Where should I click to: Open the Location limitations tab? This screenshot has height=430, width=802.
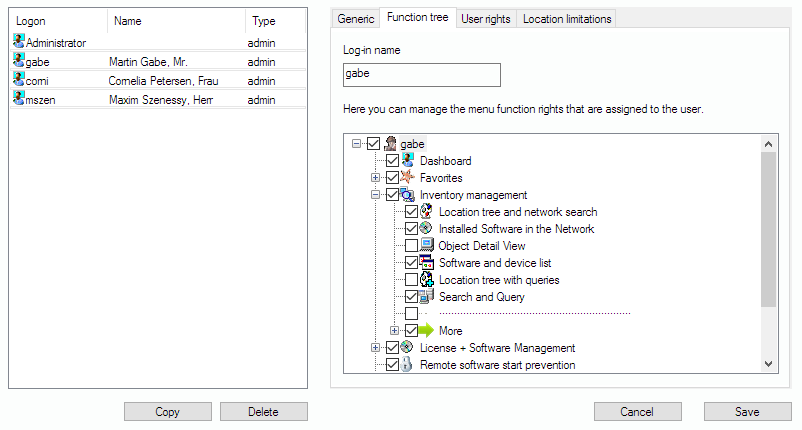pyautogui.click(x=566, y=19)
